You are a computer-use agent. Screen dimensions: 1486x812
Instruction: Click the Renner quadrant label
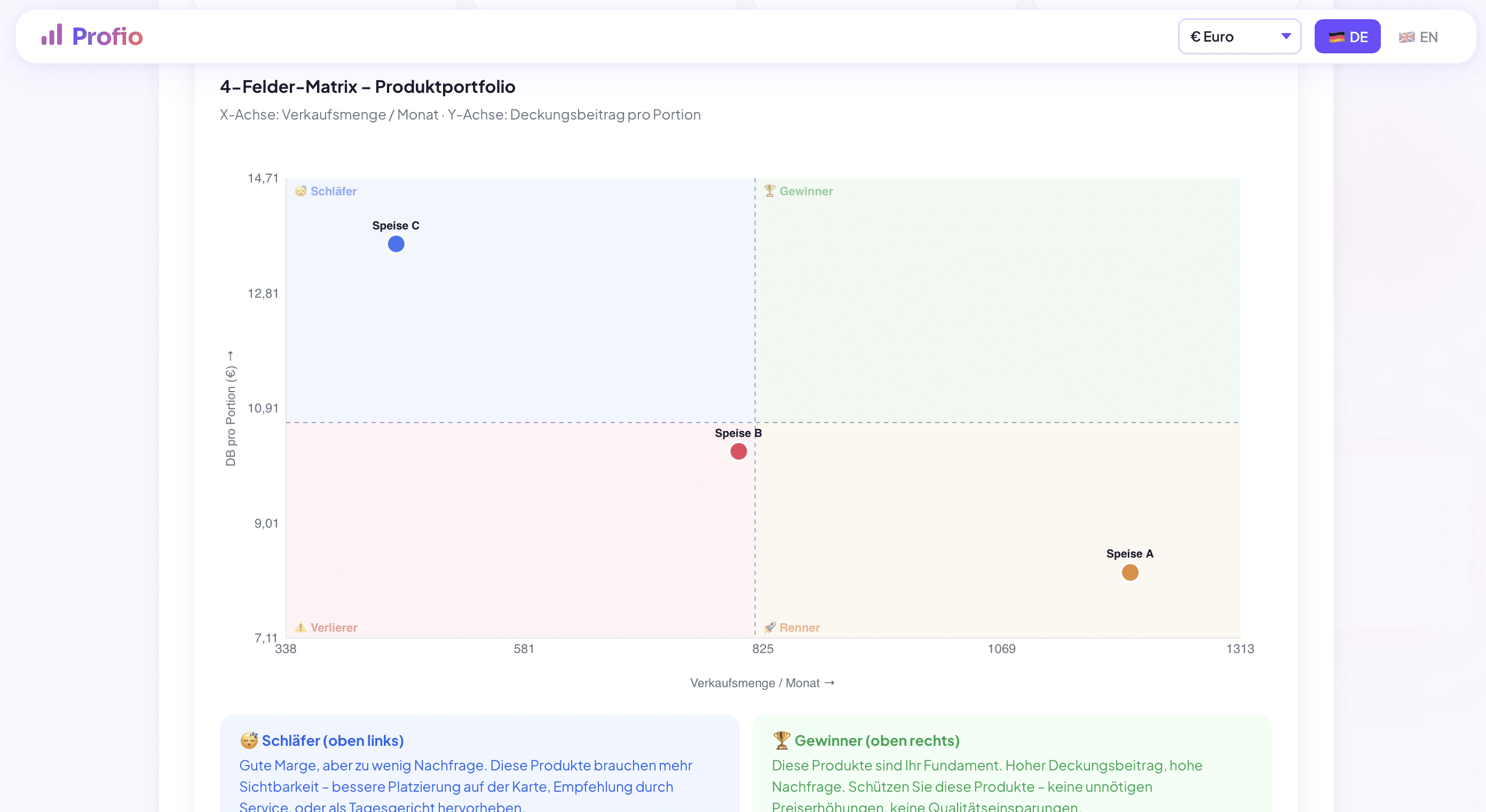pyautogui.click(x=800, y=627)
